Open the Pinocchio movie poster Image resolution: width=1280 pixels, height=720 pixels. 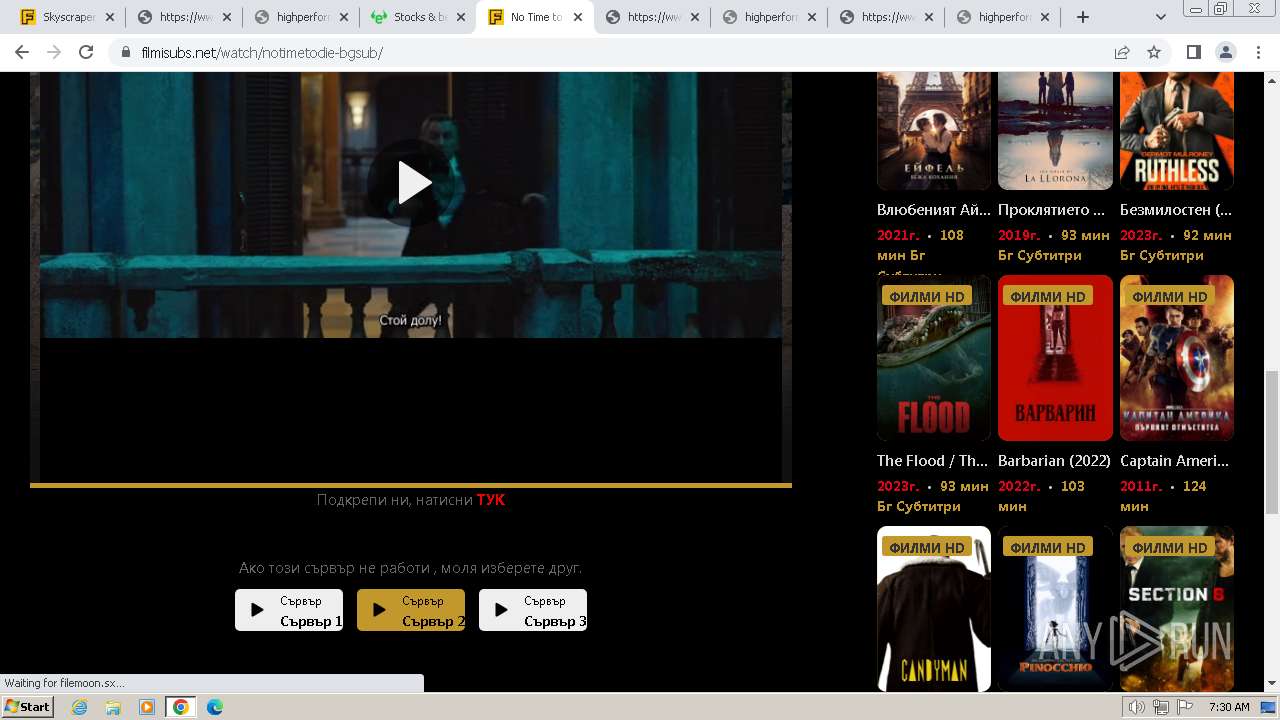[x=1055, y=609]
